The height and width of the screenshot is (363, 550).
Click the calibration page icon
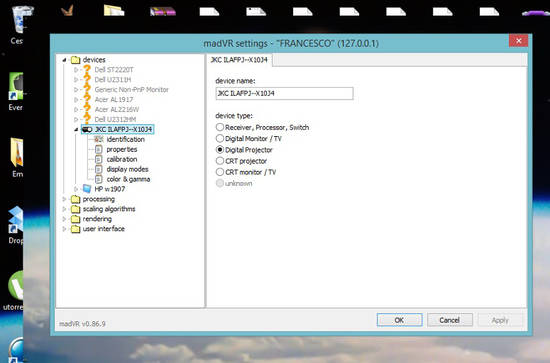(x=99, y=160)
